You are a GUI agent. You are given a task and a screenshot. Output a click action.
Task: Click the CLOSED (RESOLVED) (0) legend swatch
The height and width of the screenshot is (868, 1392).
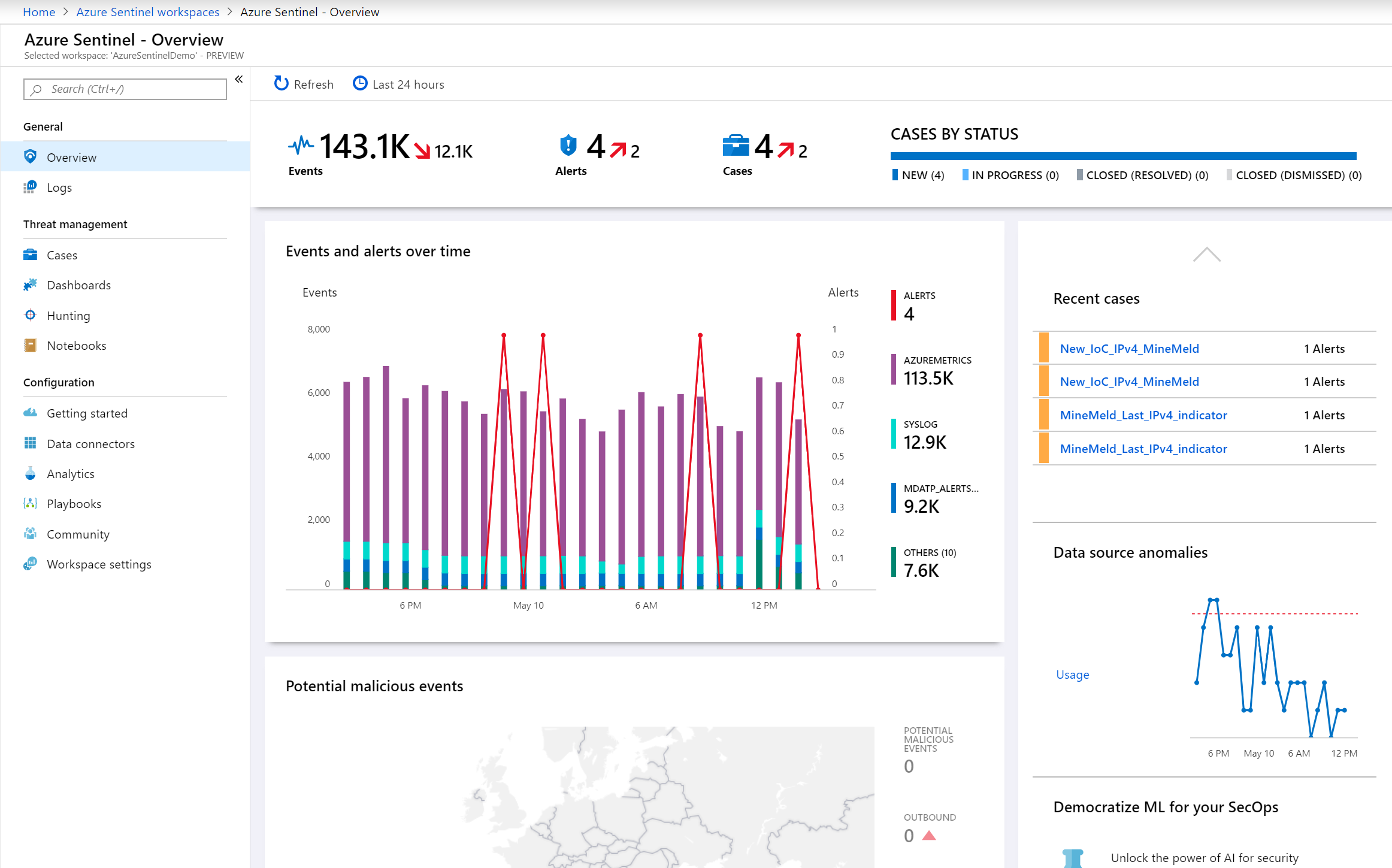[x=1079, y=175]
